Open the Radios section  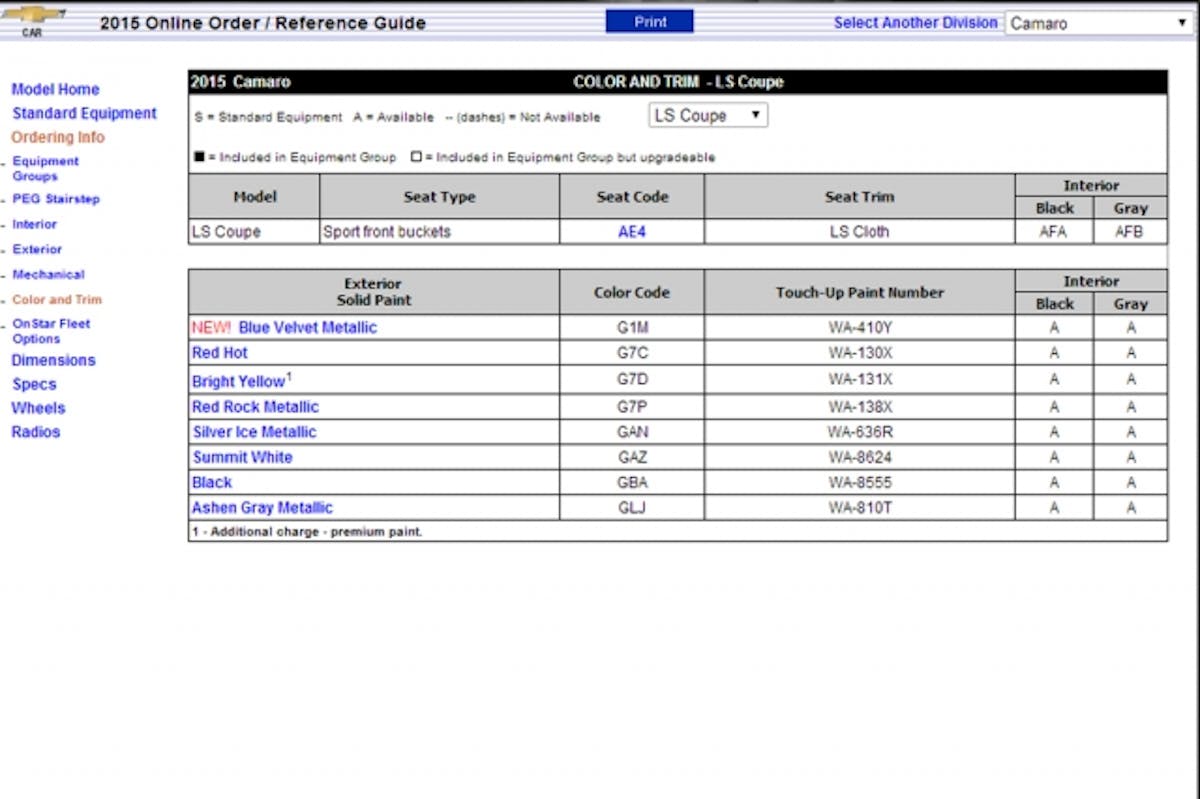pyautogui.click(x=36, y=432)
